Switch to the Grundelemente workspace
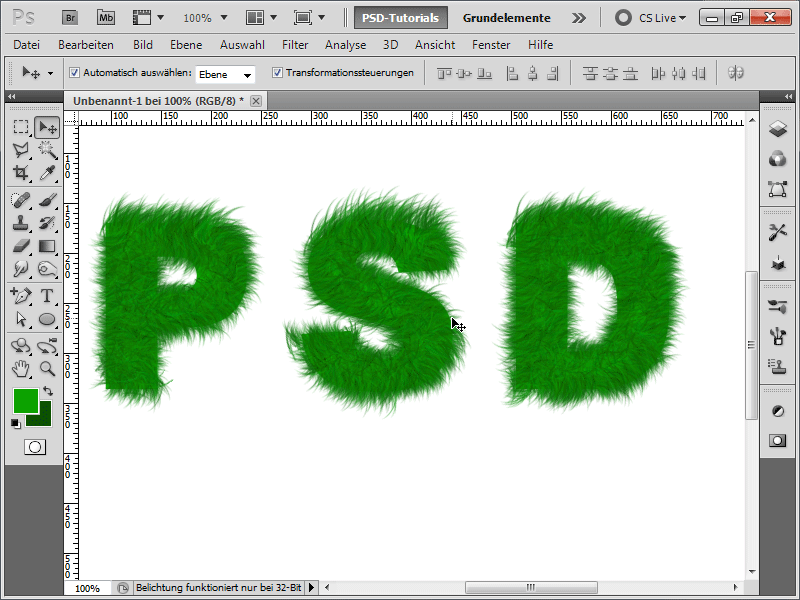Screen dimensions: 800x600 (x=507, y=18)
